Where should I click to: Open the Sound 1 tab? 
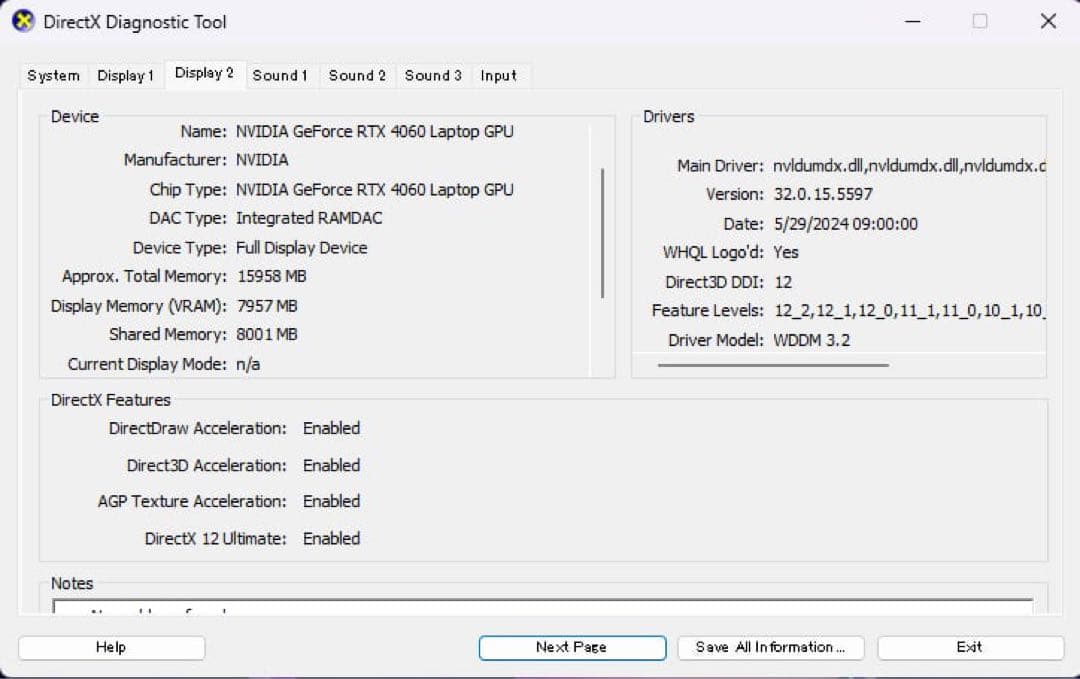(x=281, y=75)
